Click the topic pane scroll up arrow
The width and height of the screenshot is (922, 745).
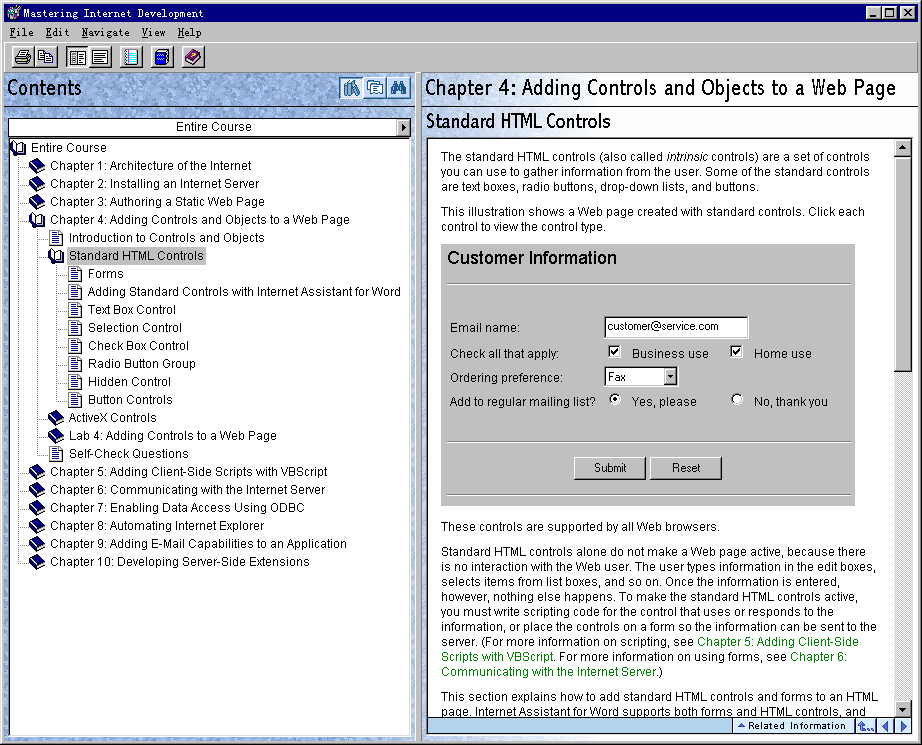903,148
